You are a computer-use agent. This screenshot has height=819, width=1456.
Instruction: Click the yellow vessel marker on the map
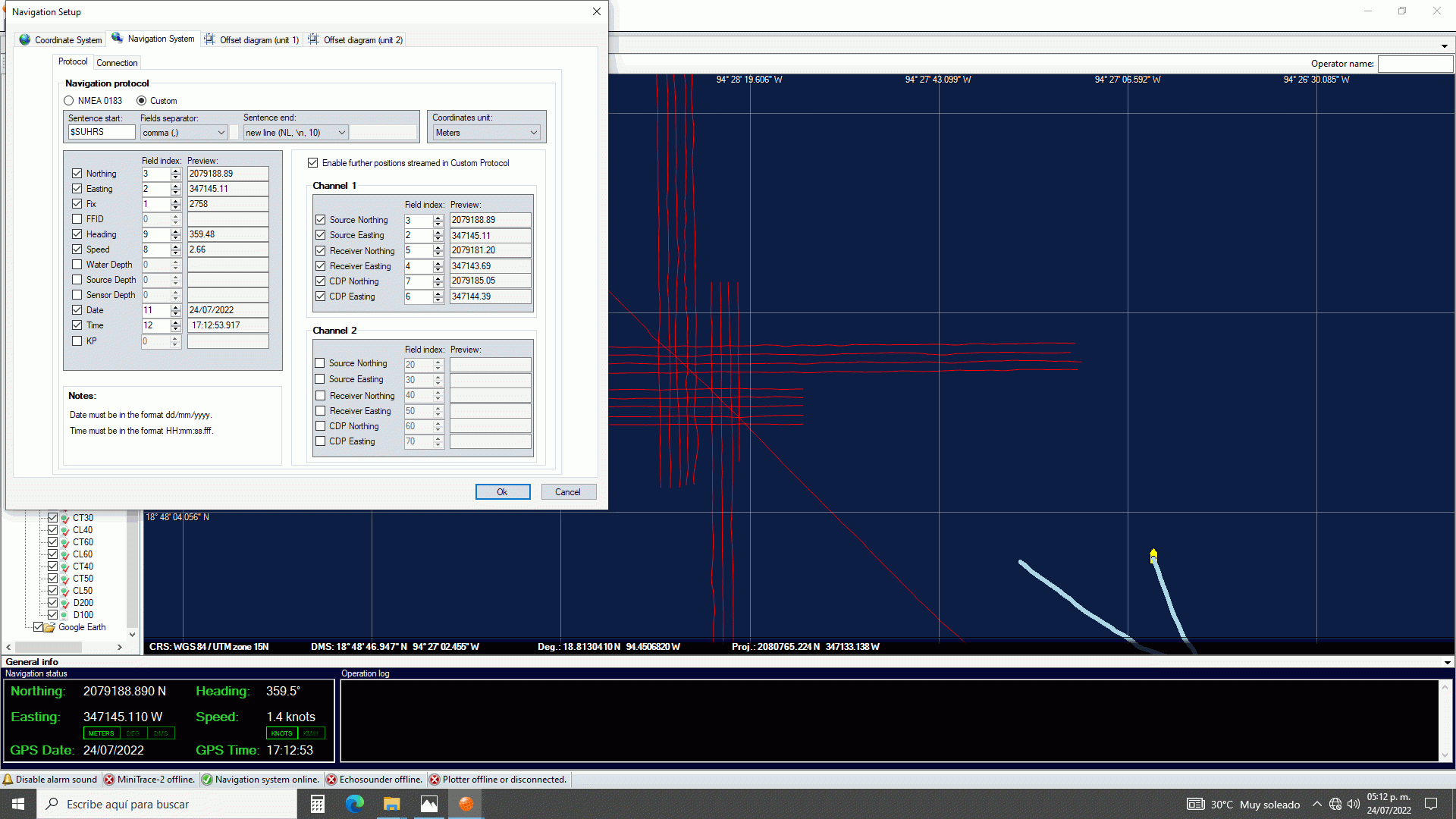[x=1153, y=555]
